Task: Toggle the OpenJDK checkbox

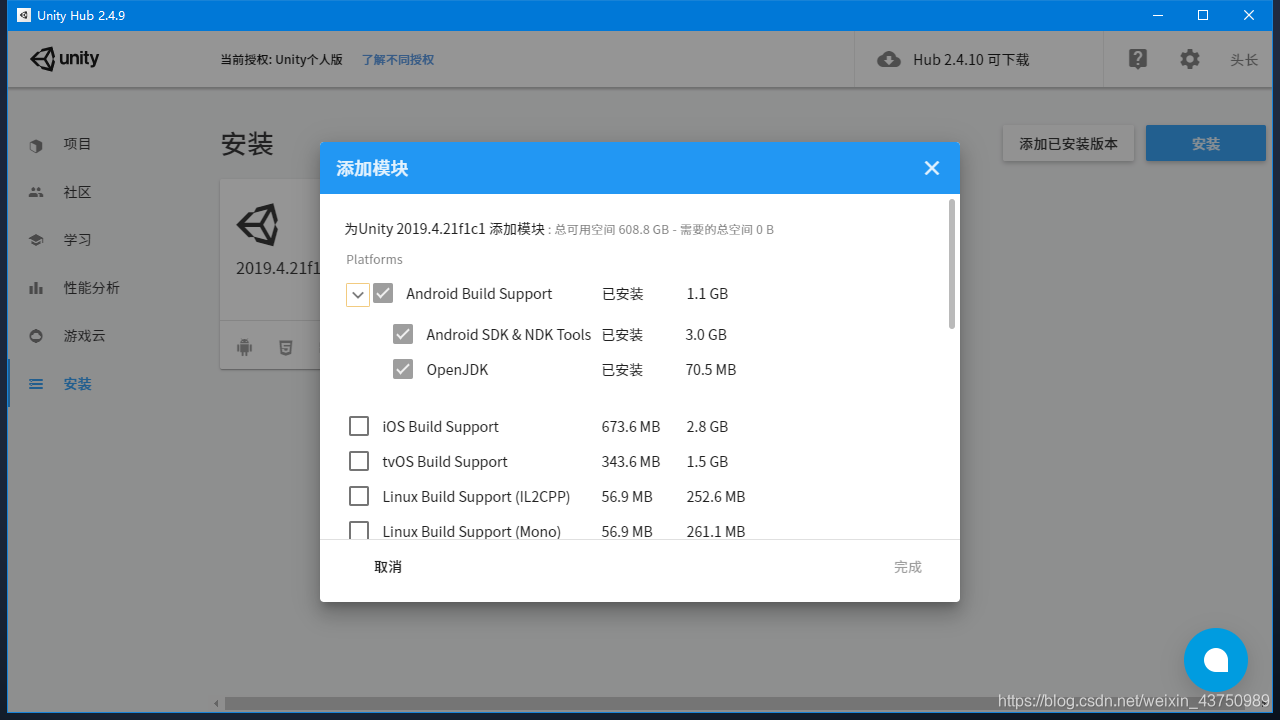Action: 403,369
